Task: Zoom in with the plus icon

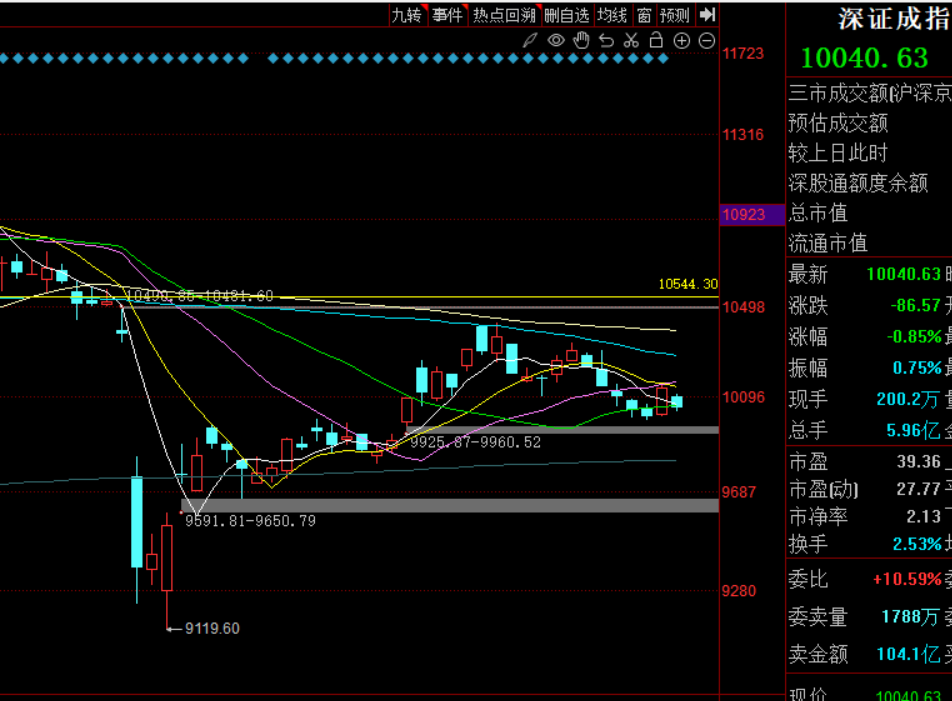Action: [x=682, y=41]
